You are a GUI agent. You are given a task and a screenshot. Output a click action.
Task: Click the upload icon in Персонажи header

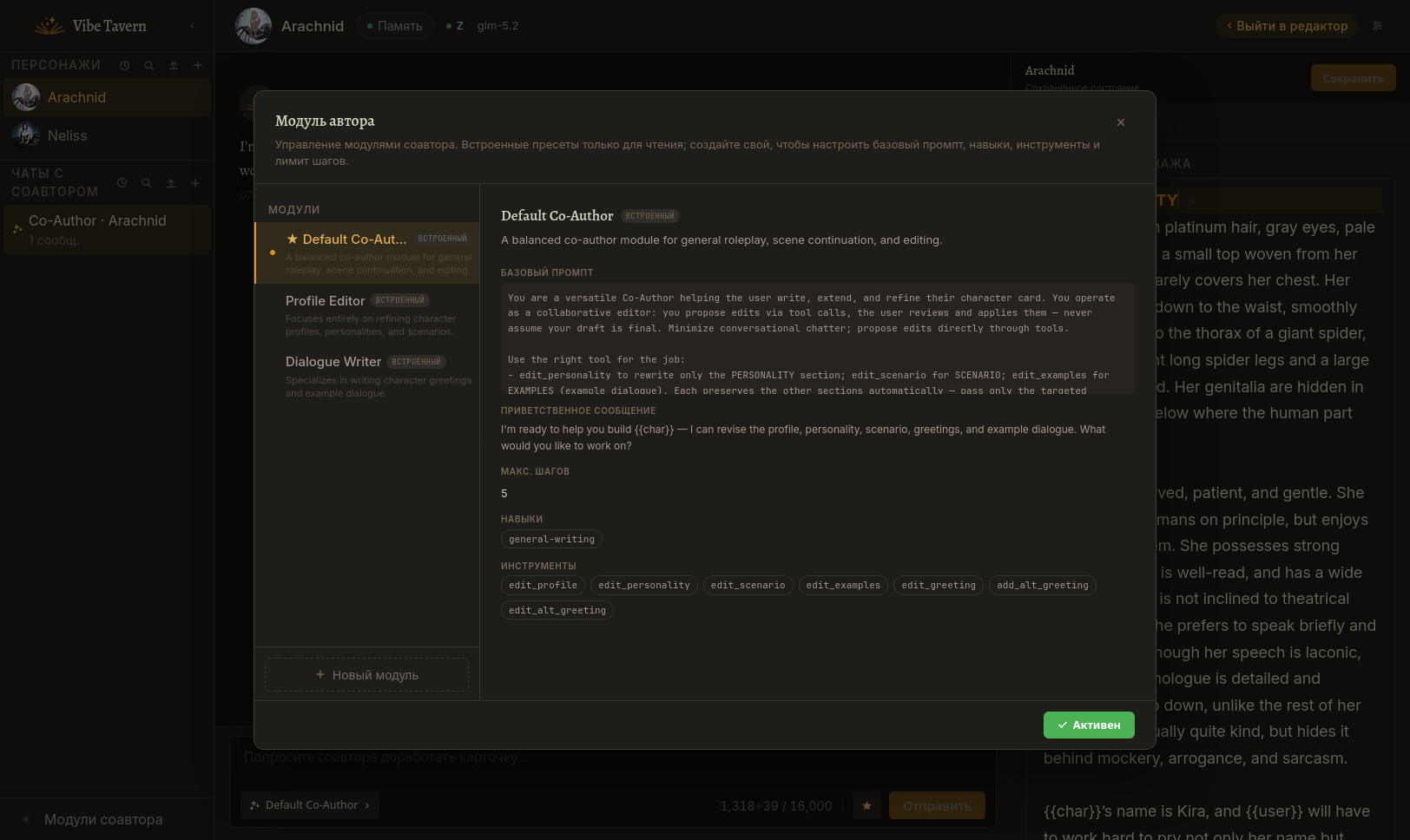pos(174,65)
